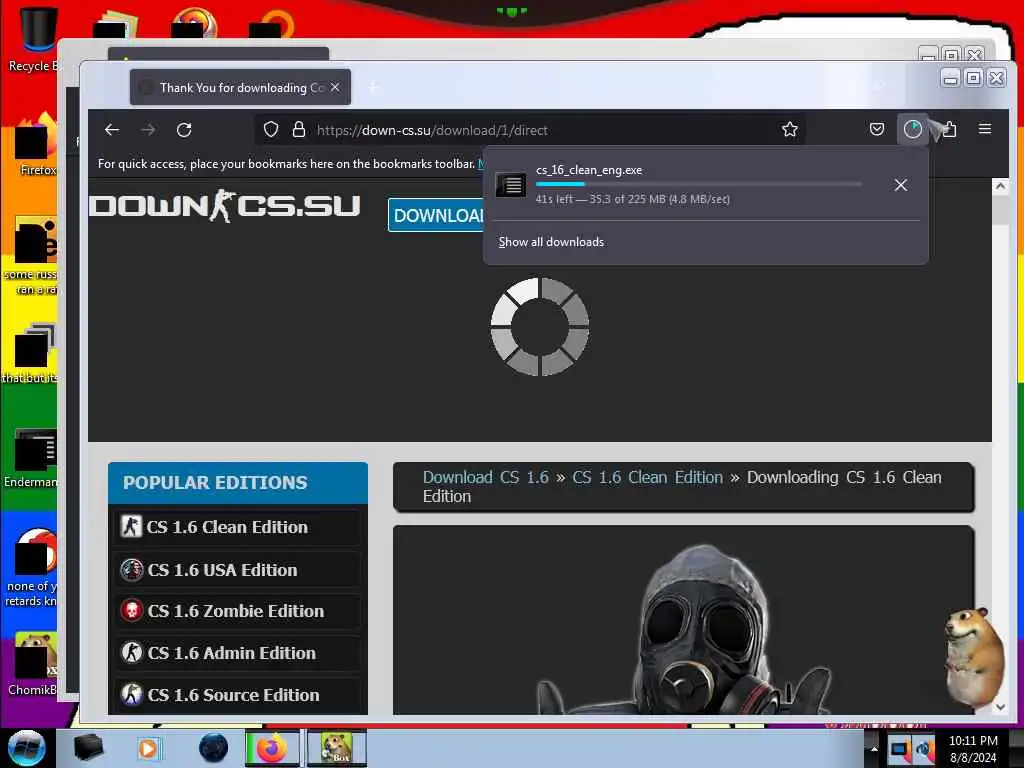Bookmark this page with the star icon
1024x768 pixels.
(790, 130)
